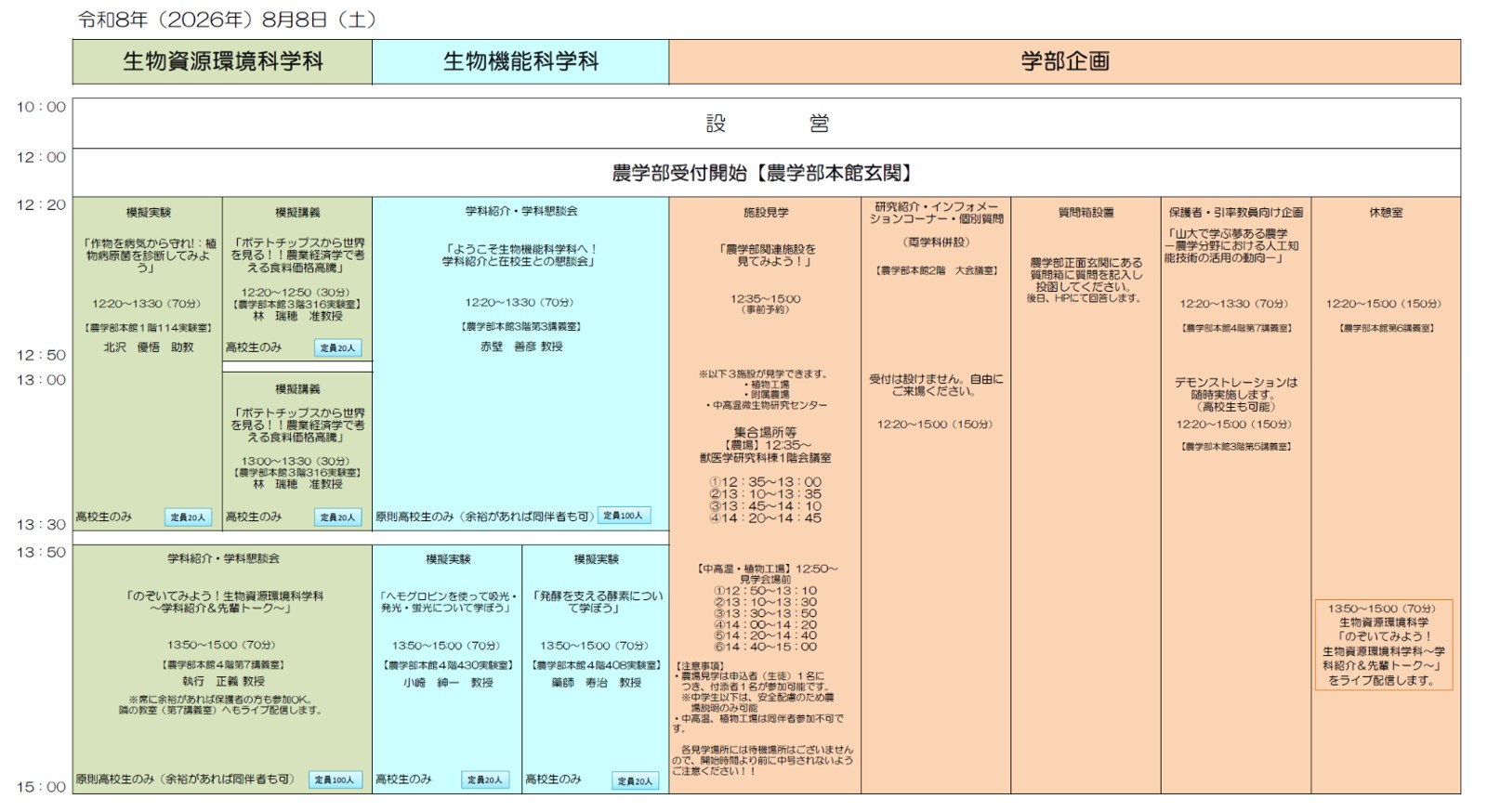Click the 13:30 time label

[x=41, y=524]
